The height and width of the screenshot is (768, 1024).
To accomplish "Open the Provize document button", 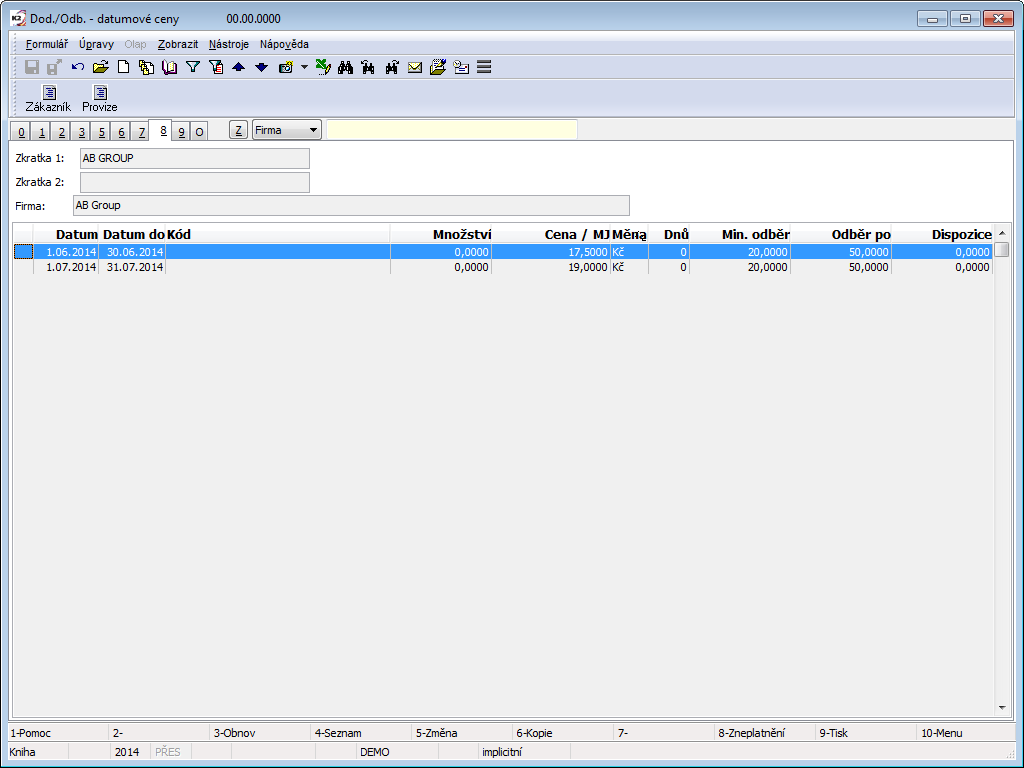I will coord(100,99).
